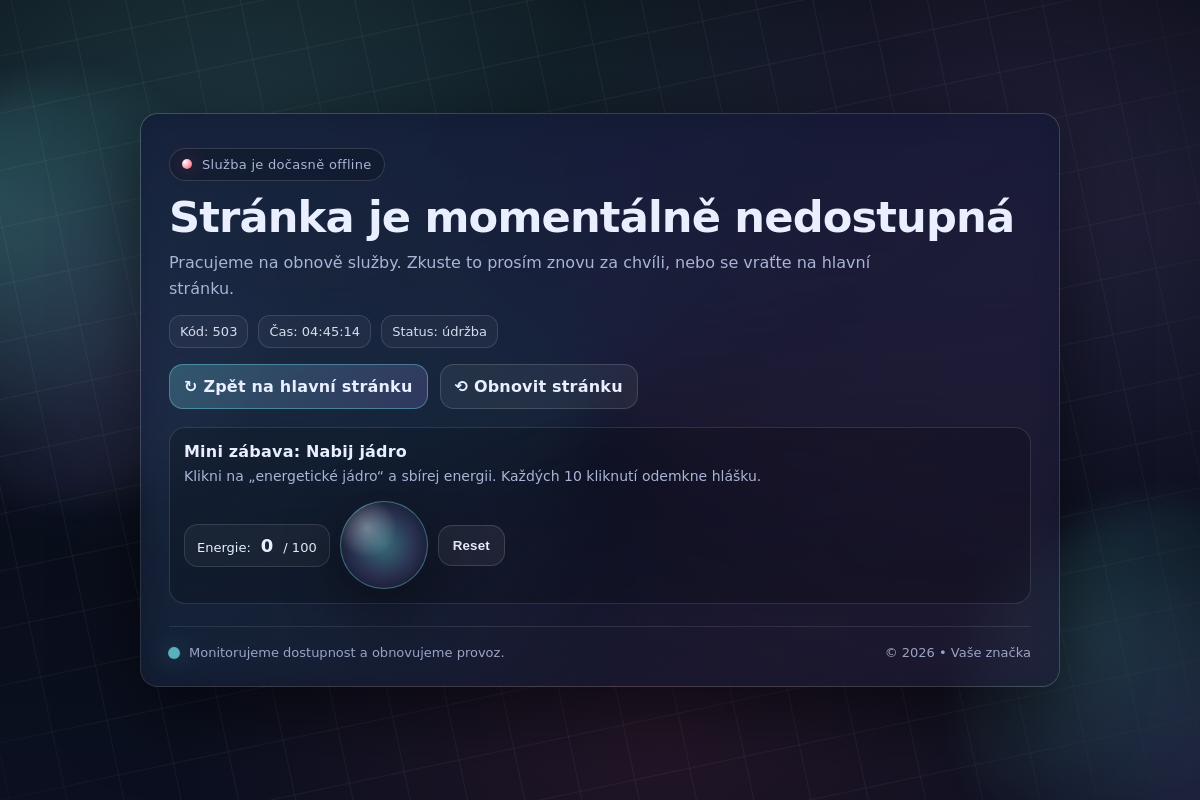
Task: Reset the energy counter with the Reset button
Action: point(471,545)
